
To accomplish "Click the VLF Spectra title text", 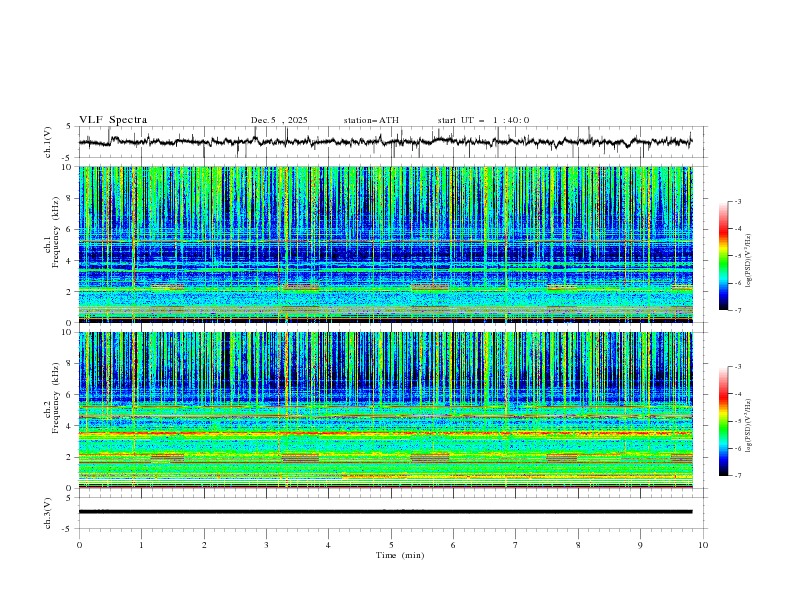I will pyautogui.click(x=113, y=120).
